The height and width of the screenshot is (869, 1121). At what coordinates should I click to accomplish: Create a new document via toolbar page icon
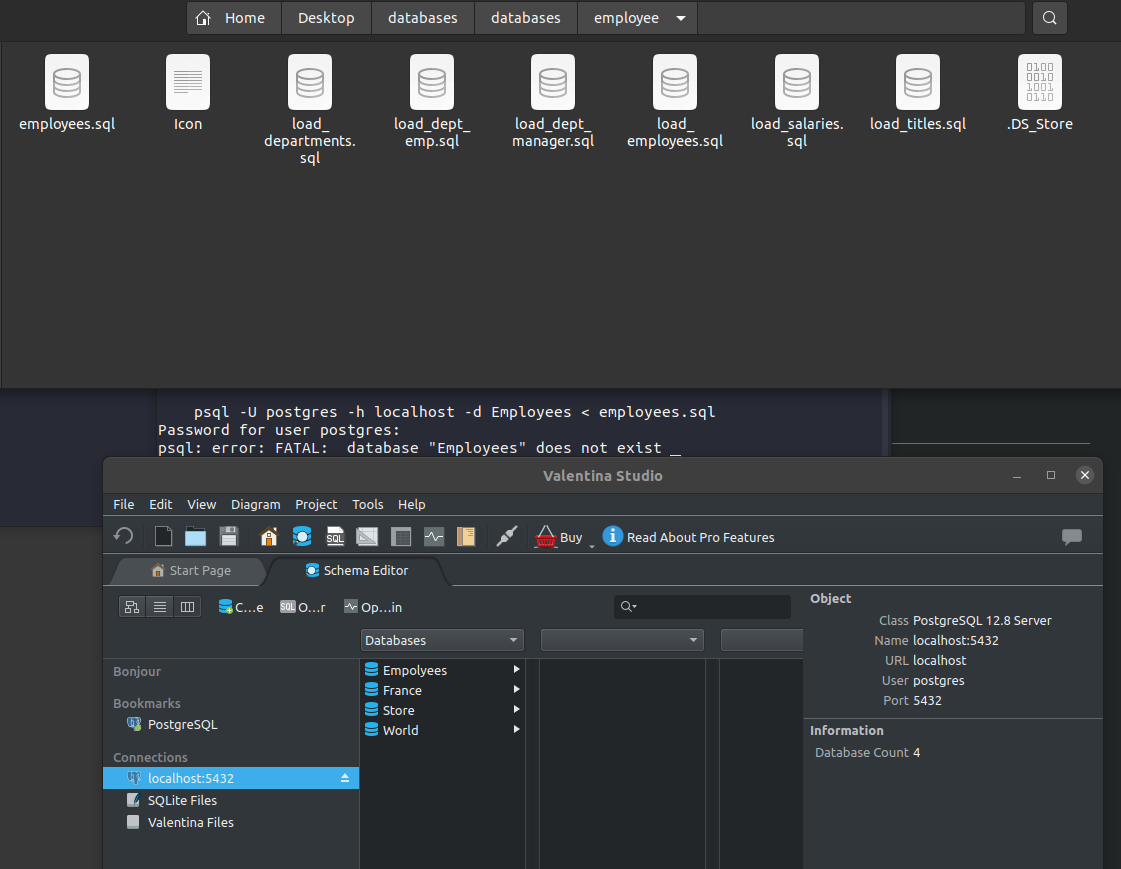[x=163, y=536]
